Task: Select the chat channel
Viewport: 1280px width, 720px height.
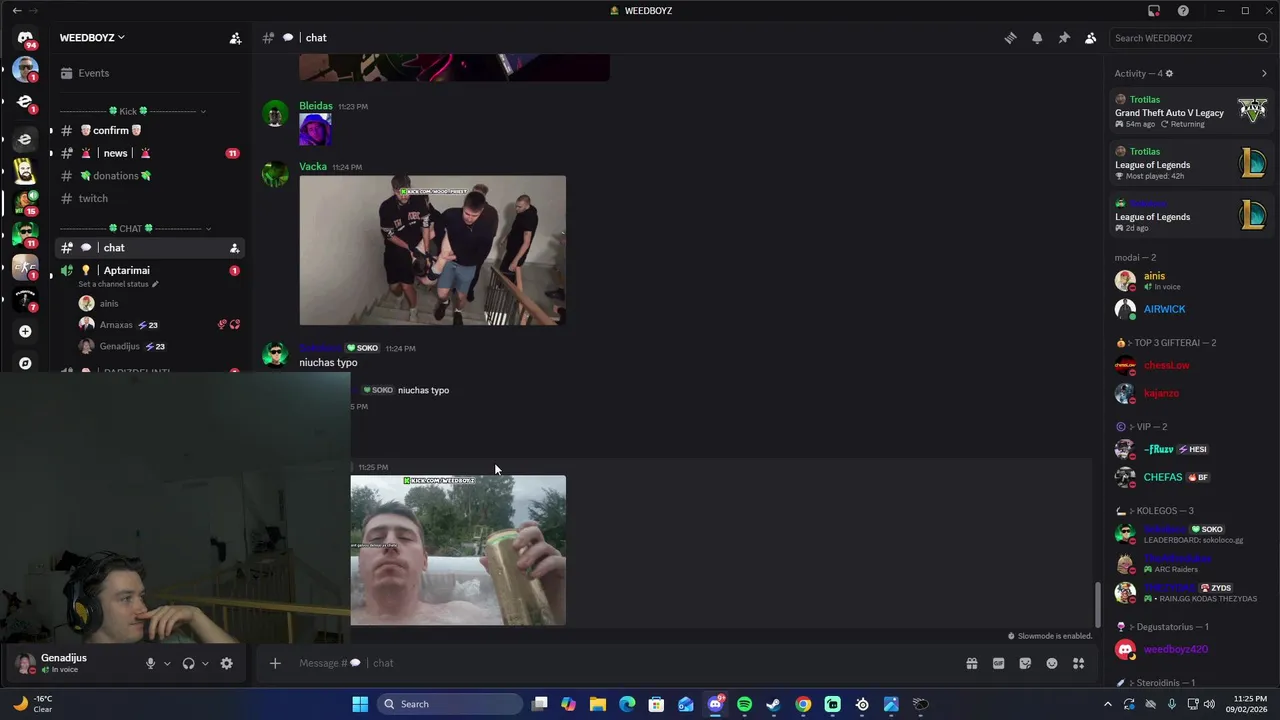Action: [150, 248]
